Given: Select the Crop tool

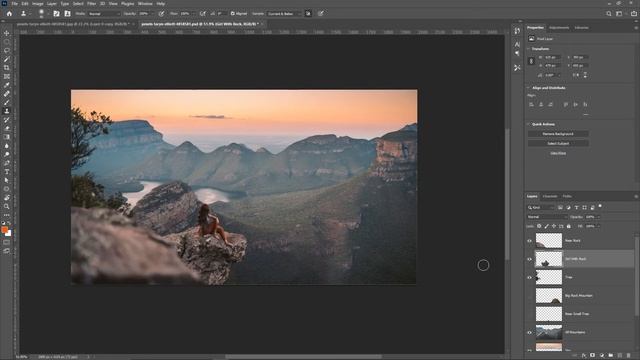Looking at the screenshot, I should [7, 68].
